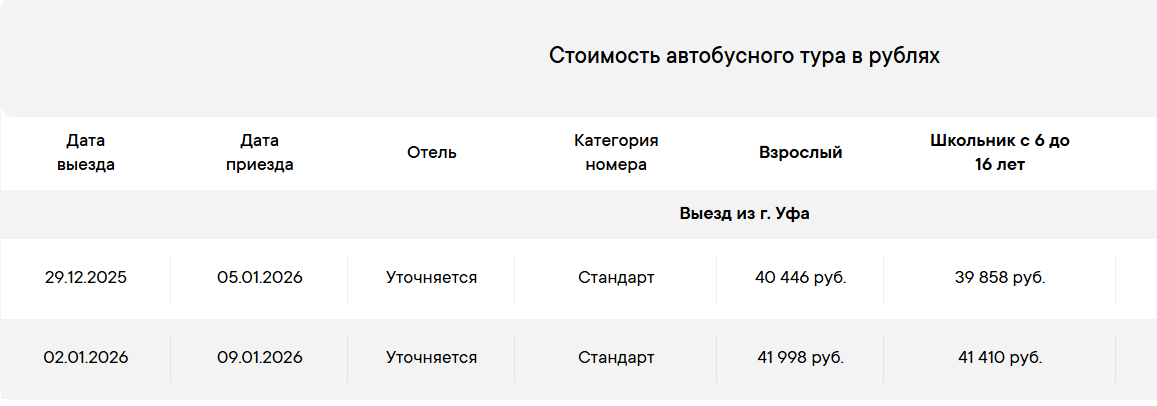Screen dimensions: 1157x406
Task: Click the schoolchild price 39 858 руб.
Action: coord(999,278)
